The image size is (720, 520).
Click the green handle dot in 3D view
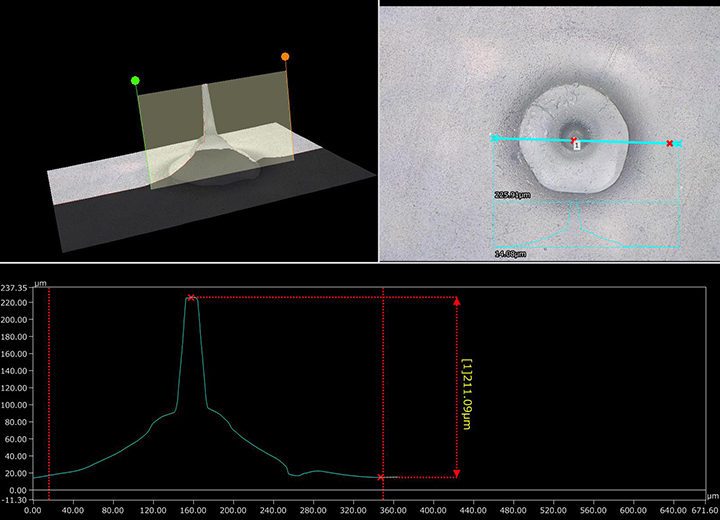click(x=135, y=80)
